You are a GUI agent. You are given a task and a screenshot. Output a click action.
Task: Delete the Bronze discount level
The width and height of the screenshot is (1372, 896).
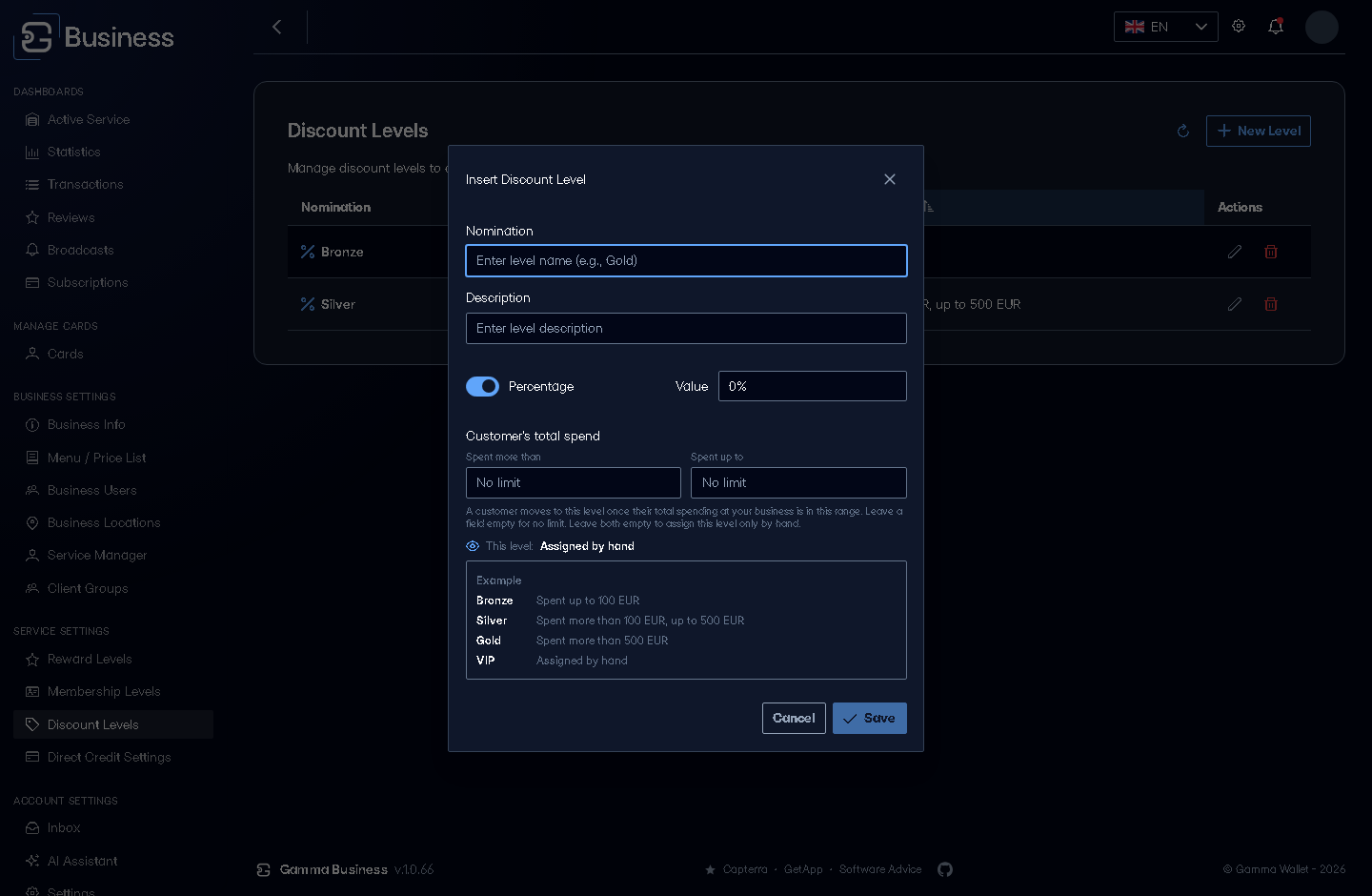(1271, 252)
